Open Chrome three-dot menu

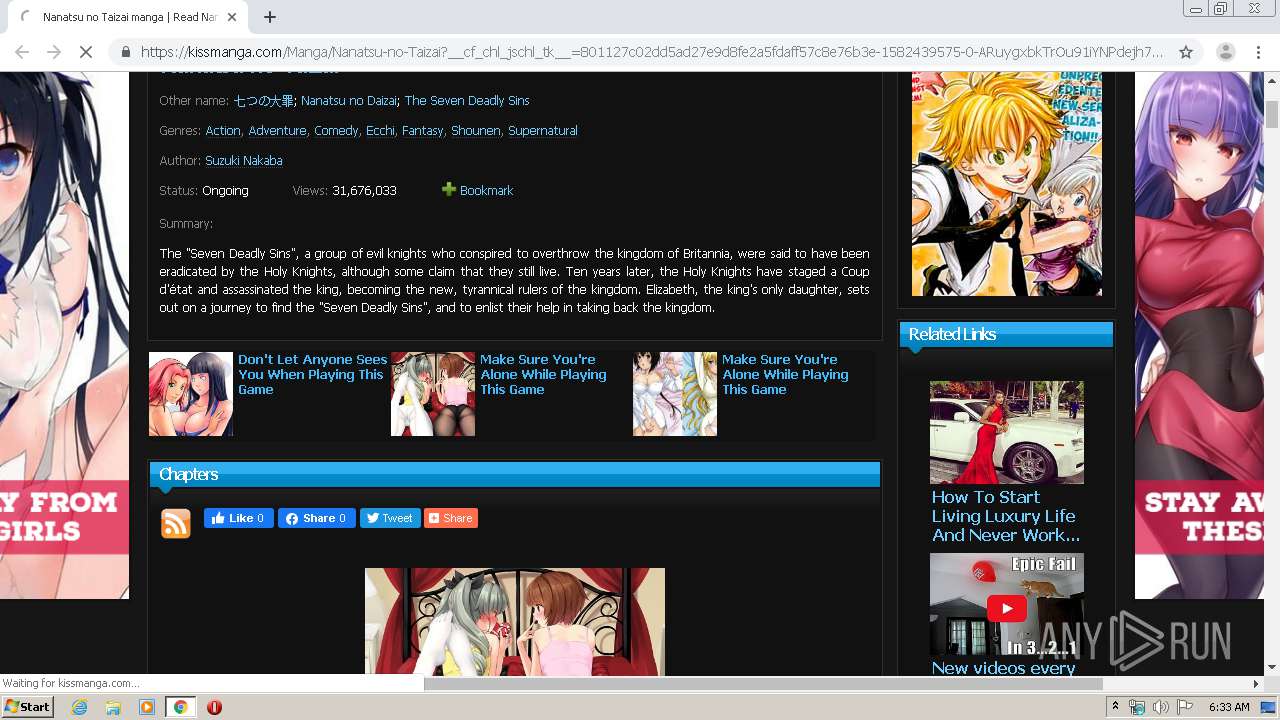tap(1258, 52)
